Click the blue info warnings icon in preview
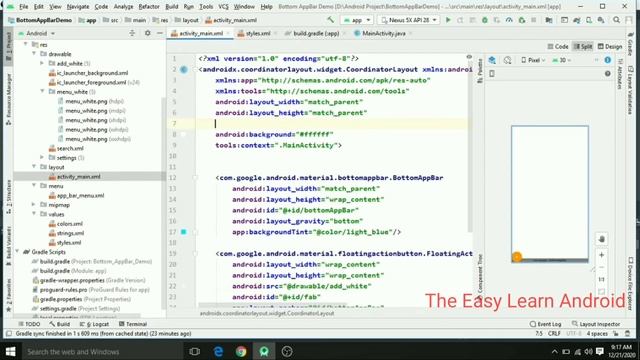Viewport: 640px width, 360px height. coord(608,60)
